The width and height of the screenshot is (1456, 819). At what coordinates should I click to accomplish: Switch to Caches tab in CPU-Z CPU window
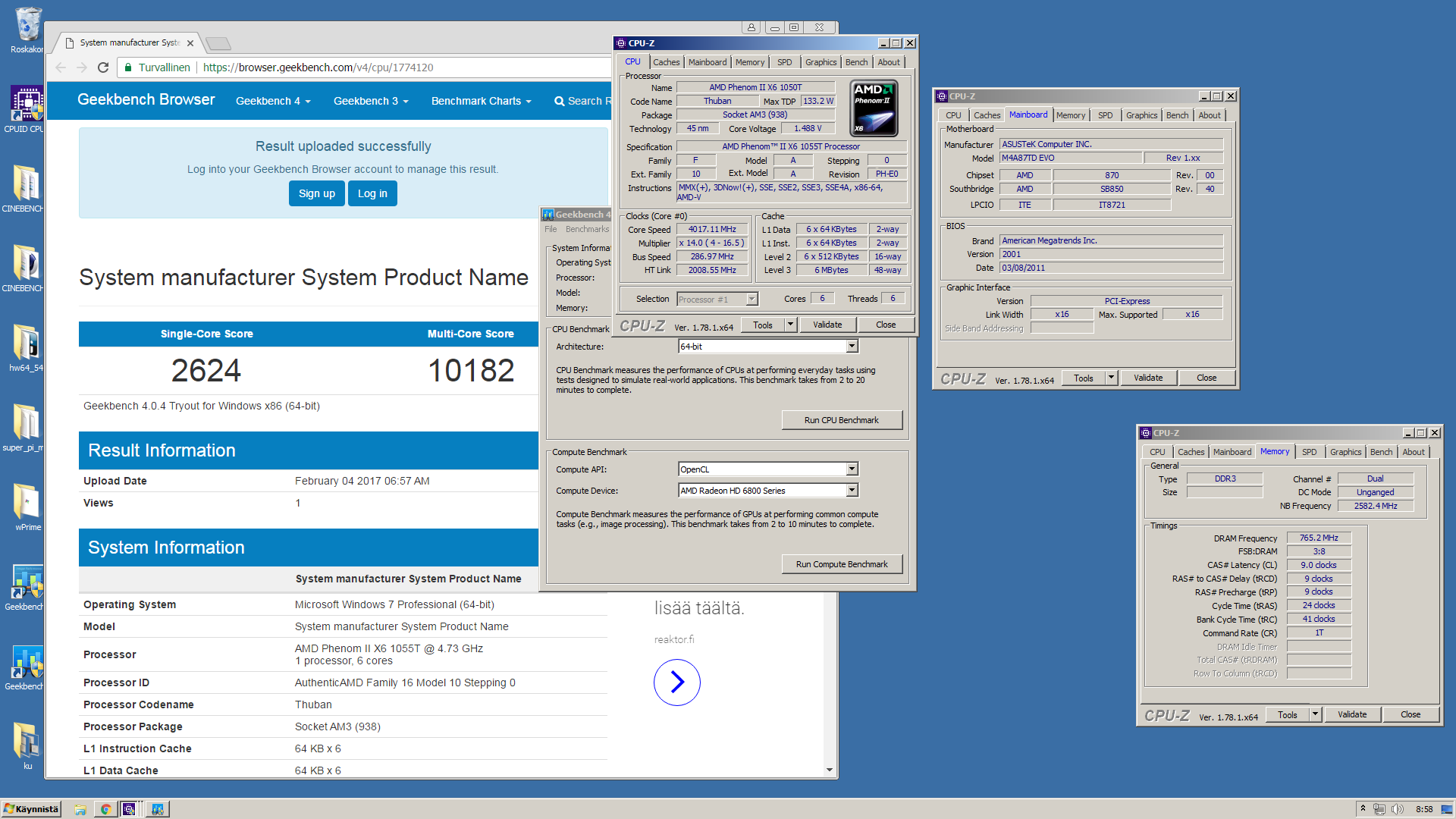click(666, 62)
